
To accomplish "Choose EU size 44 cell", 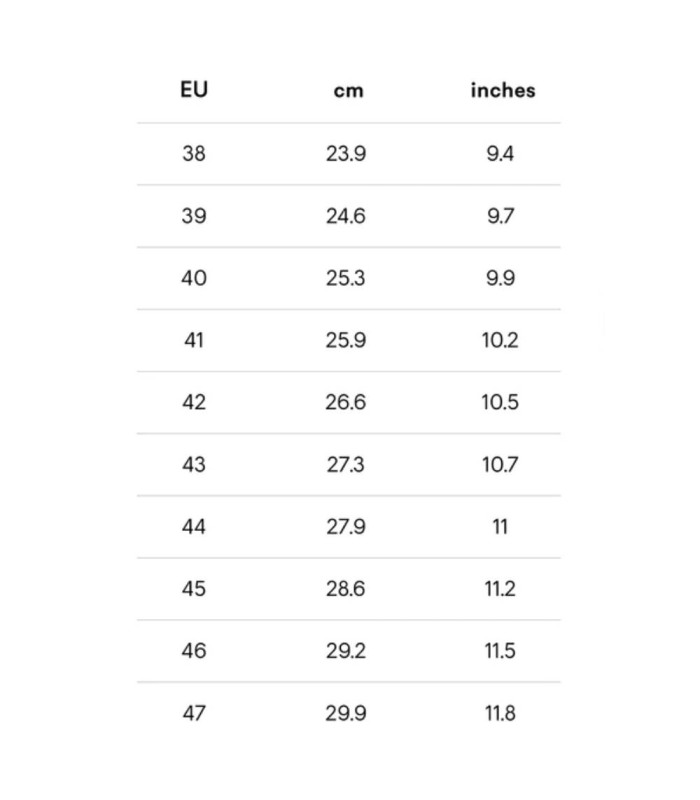I will (194, 526).
